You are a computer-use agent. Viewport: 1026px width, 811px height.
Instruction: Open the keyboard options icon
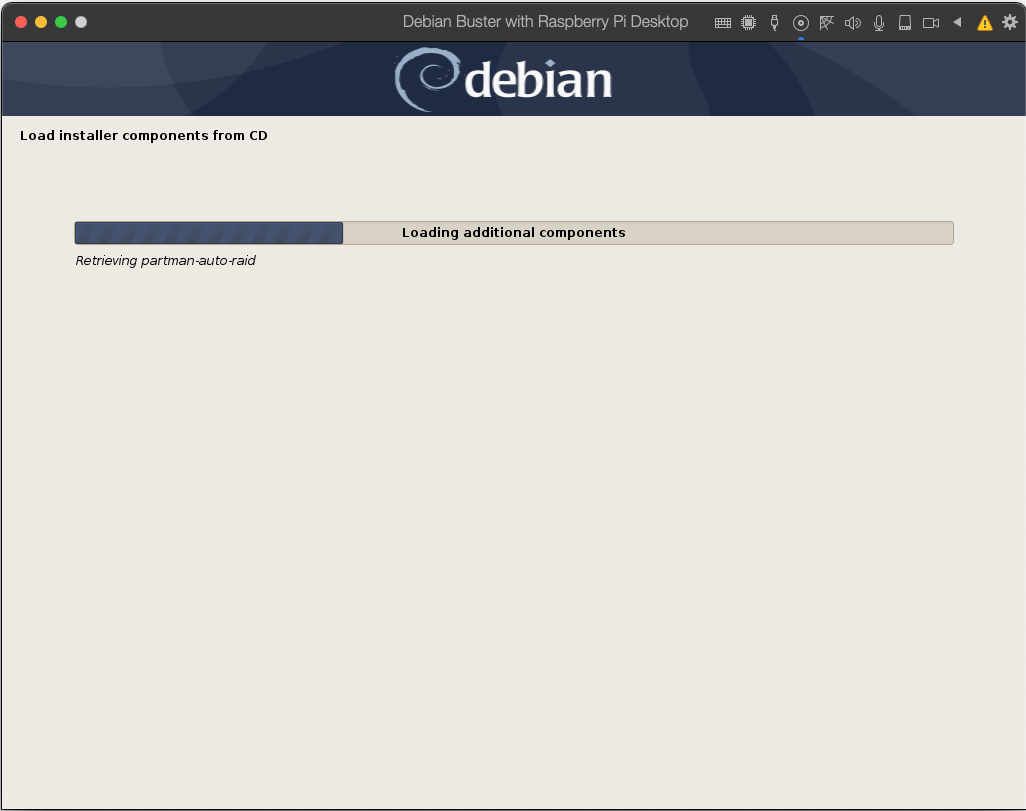click(722, 23)
